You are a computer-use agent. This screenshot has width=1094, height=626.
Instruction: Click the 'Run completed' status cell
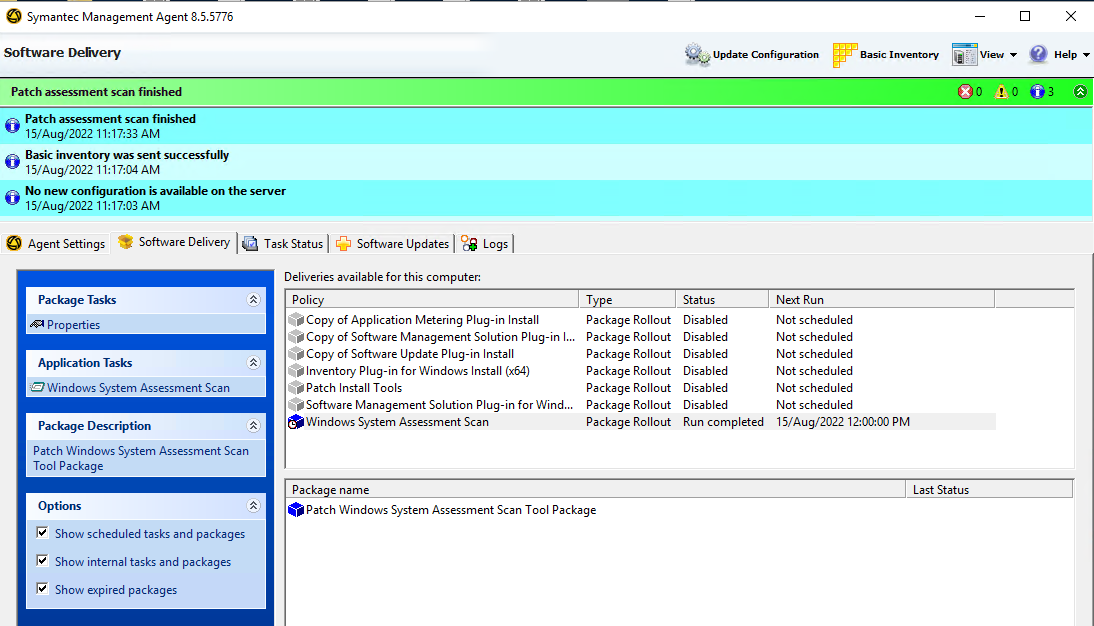tap(723, 422)
